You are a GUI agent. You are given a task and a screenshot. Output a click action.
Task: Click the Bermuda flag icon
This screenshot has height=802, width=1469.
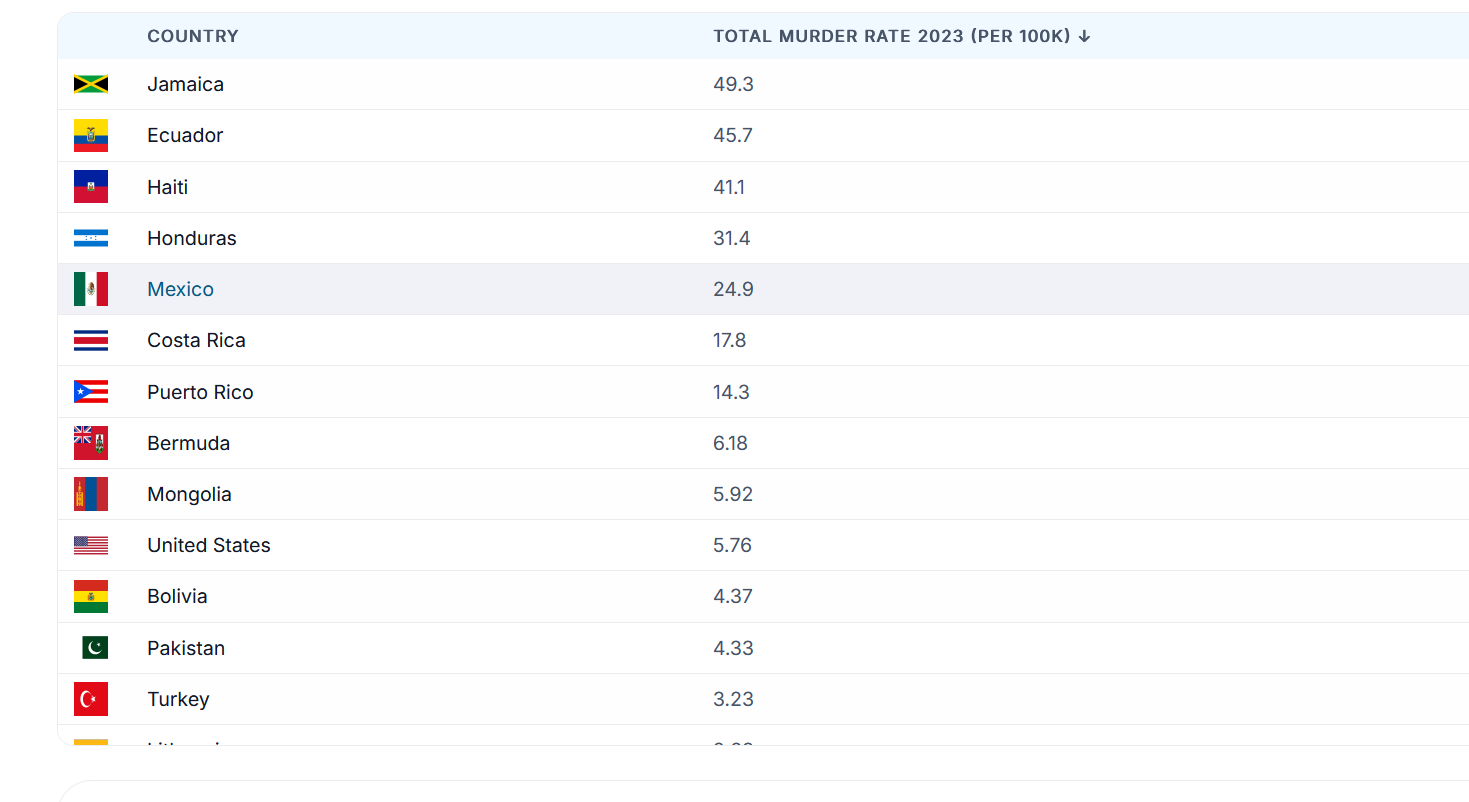point(91,443)
